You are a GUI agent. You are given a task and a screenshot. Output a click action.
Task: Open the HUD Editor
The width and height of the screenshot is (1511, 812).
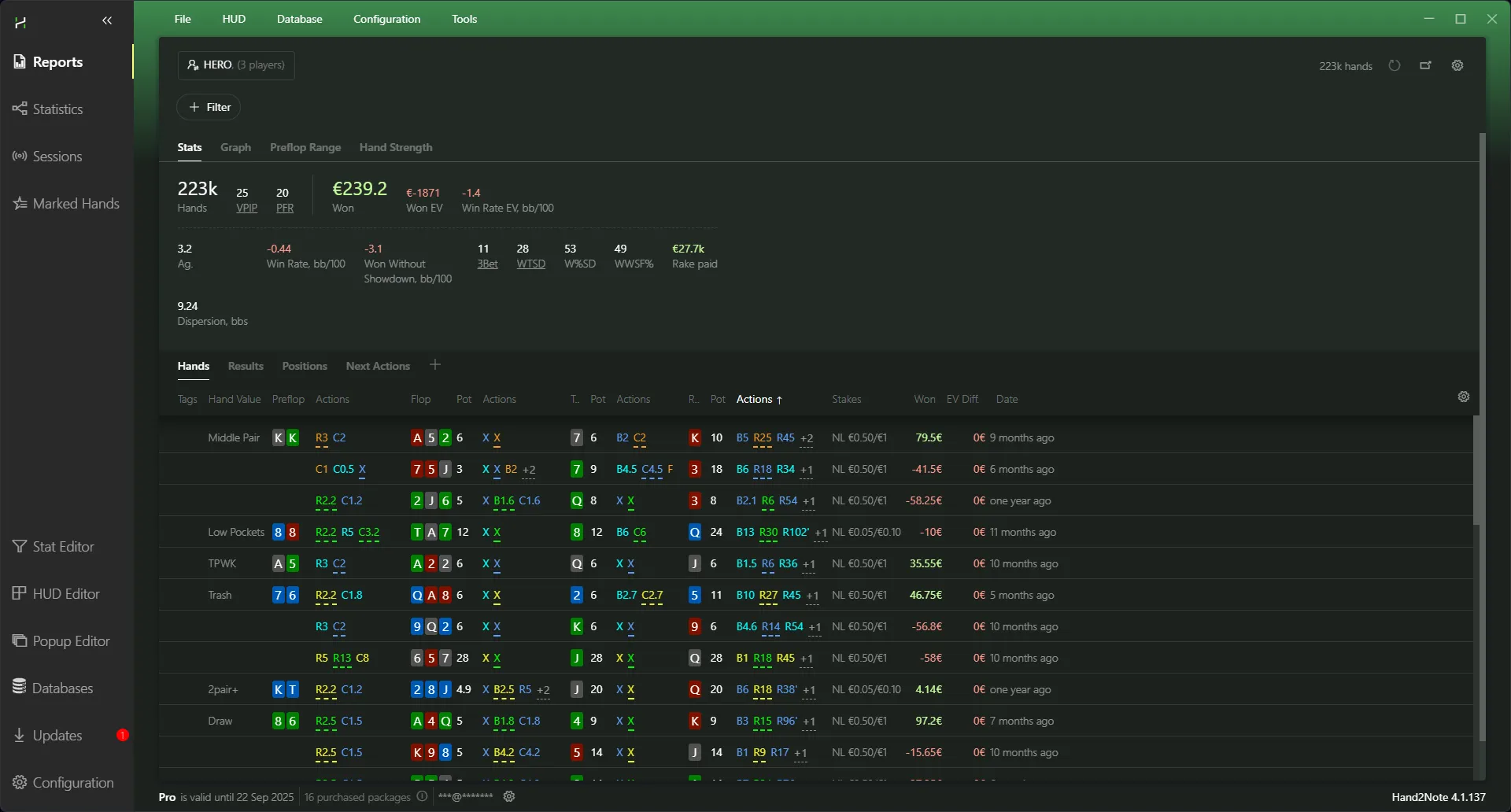66,594
